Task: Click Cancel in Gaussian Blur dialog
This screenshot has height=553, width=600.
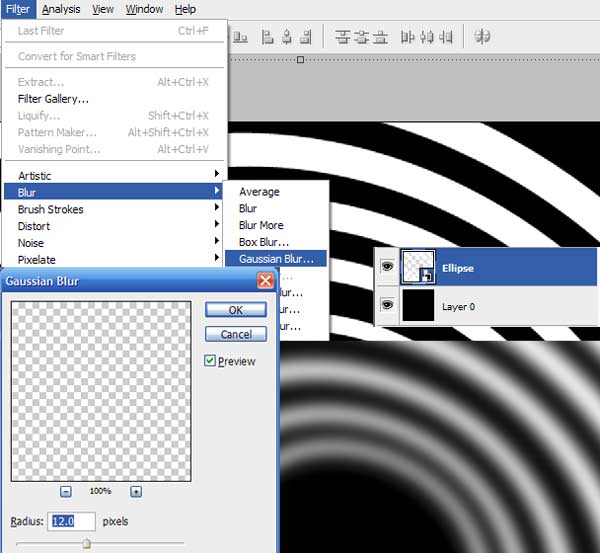Action: (x=236, y=334)
